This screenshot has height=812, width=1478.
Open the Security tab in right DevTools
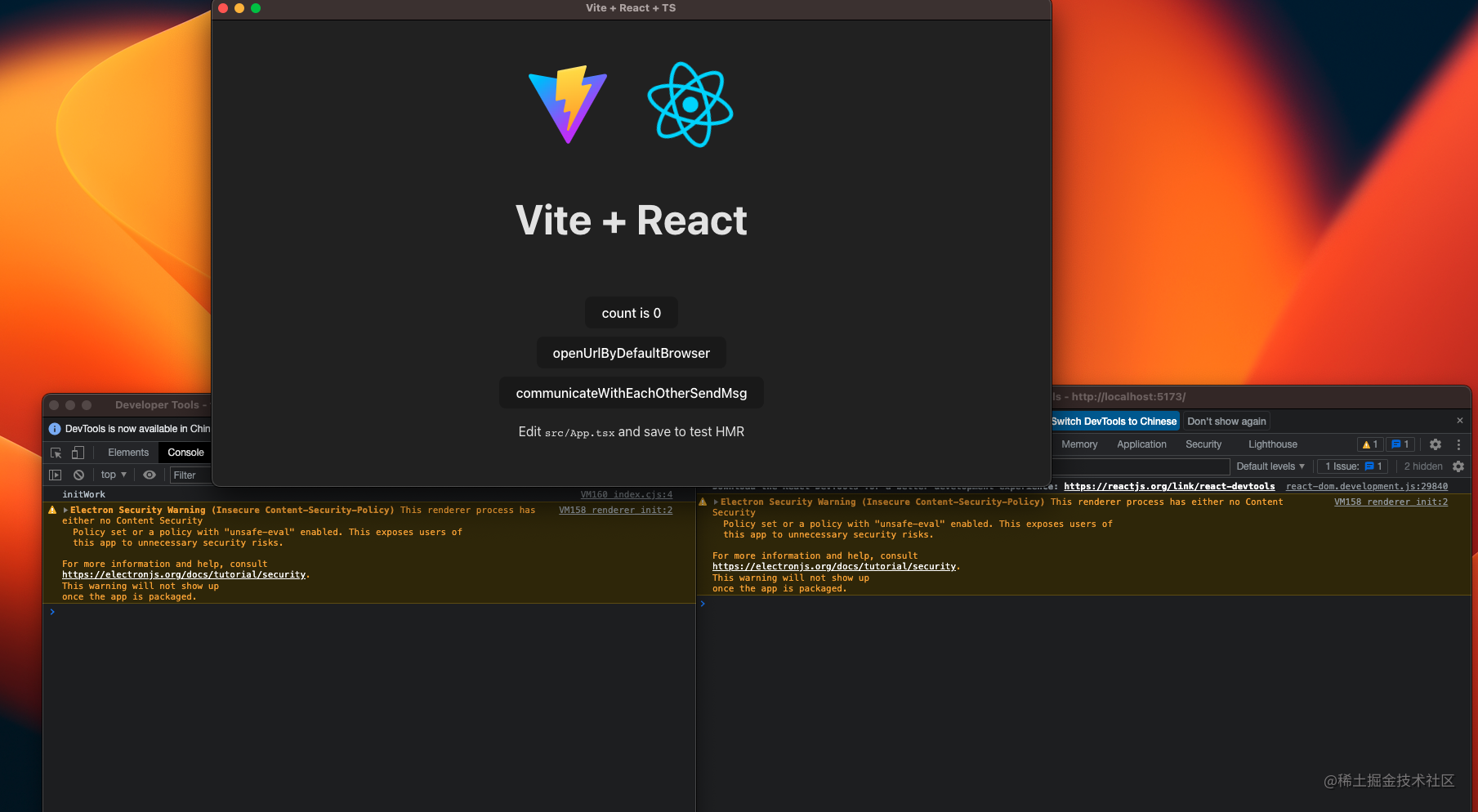point(1203,444)
